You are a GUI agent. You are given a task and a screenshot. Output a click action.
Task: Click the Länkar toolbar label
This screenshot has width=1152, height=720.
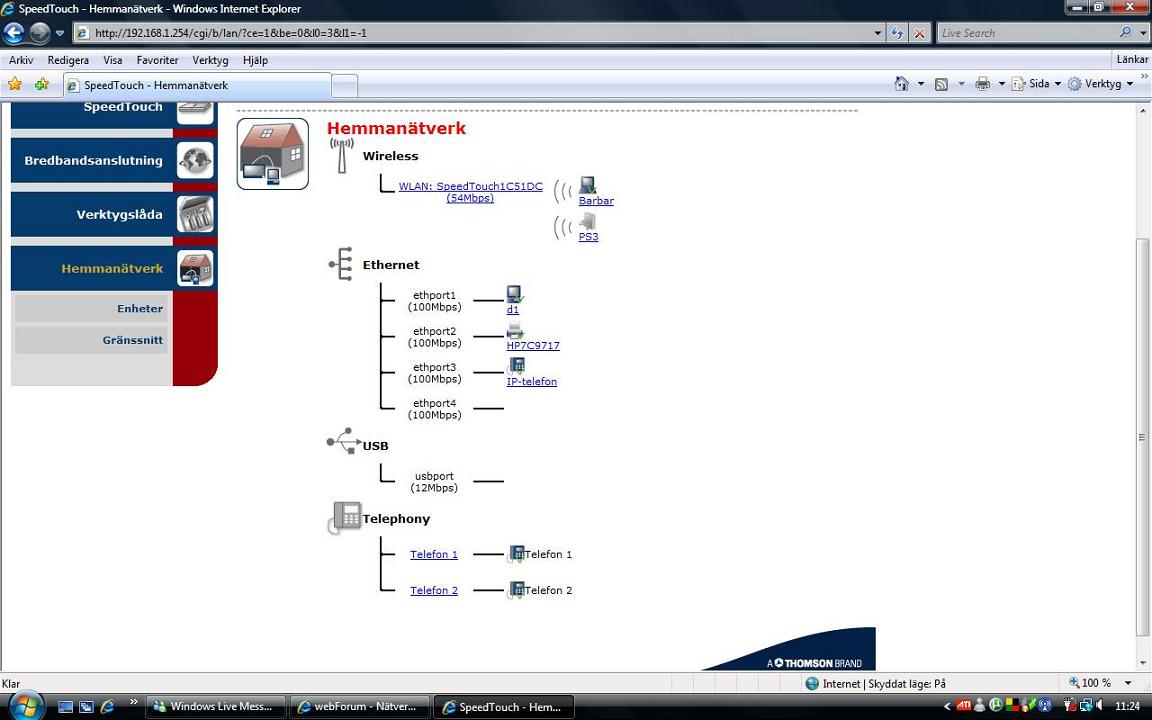[x=1132, y=60]
